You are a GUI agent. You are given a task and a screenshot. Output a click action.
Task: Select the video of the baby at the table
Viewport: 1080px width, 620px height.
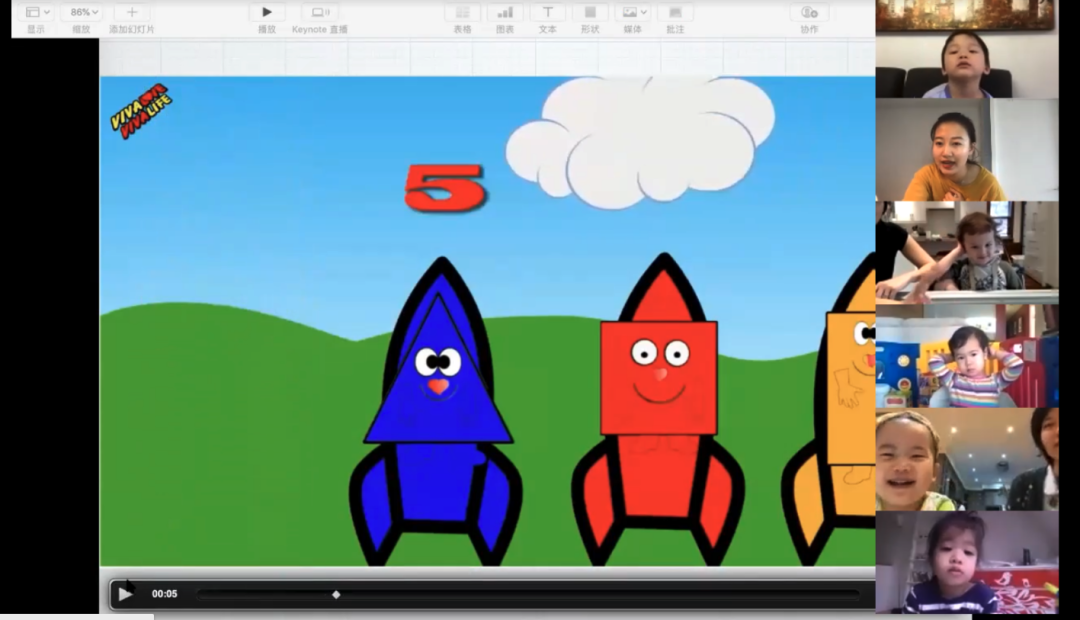[x=967, y=253]
